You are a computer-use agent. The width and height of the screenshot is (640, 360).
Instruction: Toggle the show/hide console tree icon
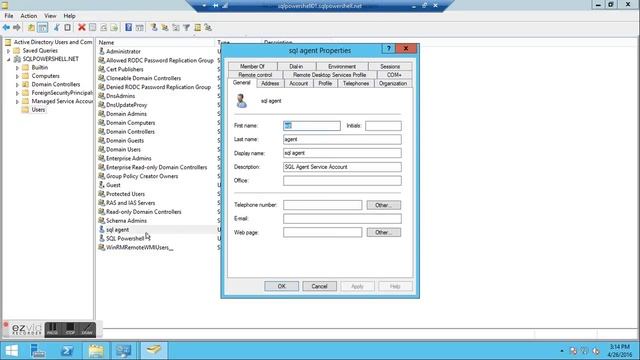[42, 27]
